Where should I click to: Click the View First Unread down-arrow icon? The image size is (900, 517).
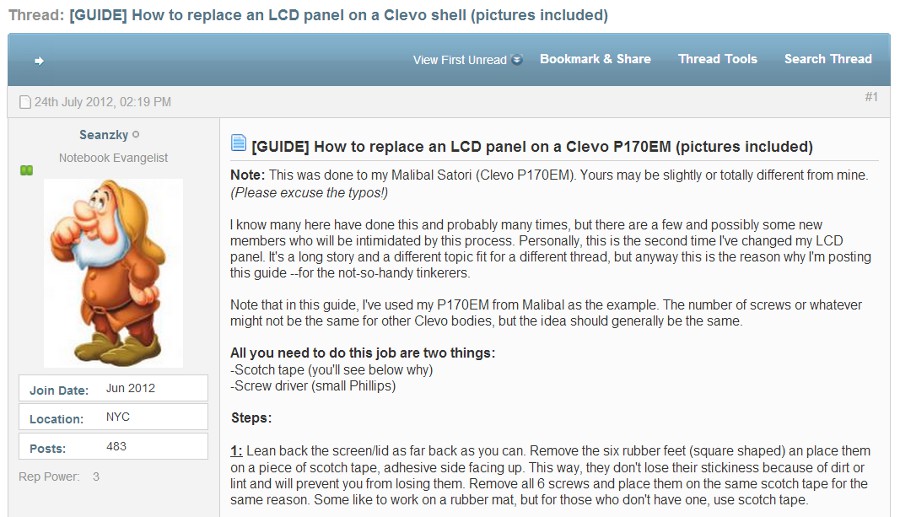click(x=517, y=60)
